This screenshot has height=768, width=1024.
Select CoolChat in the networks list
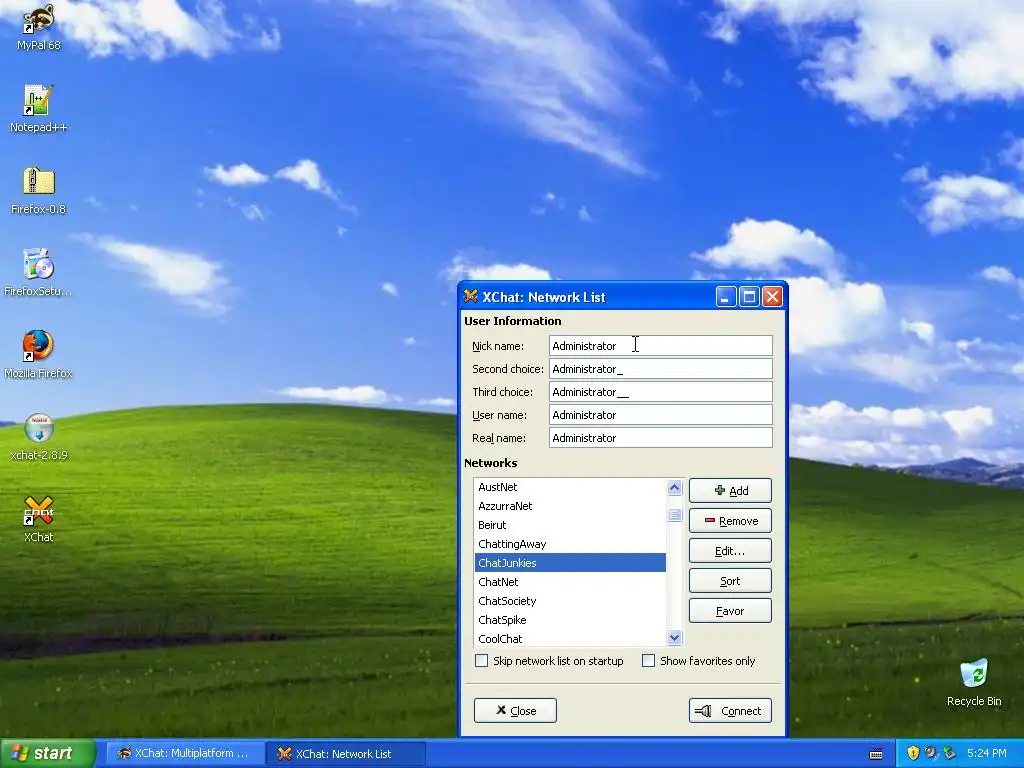[570, 638]
